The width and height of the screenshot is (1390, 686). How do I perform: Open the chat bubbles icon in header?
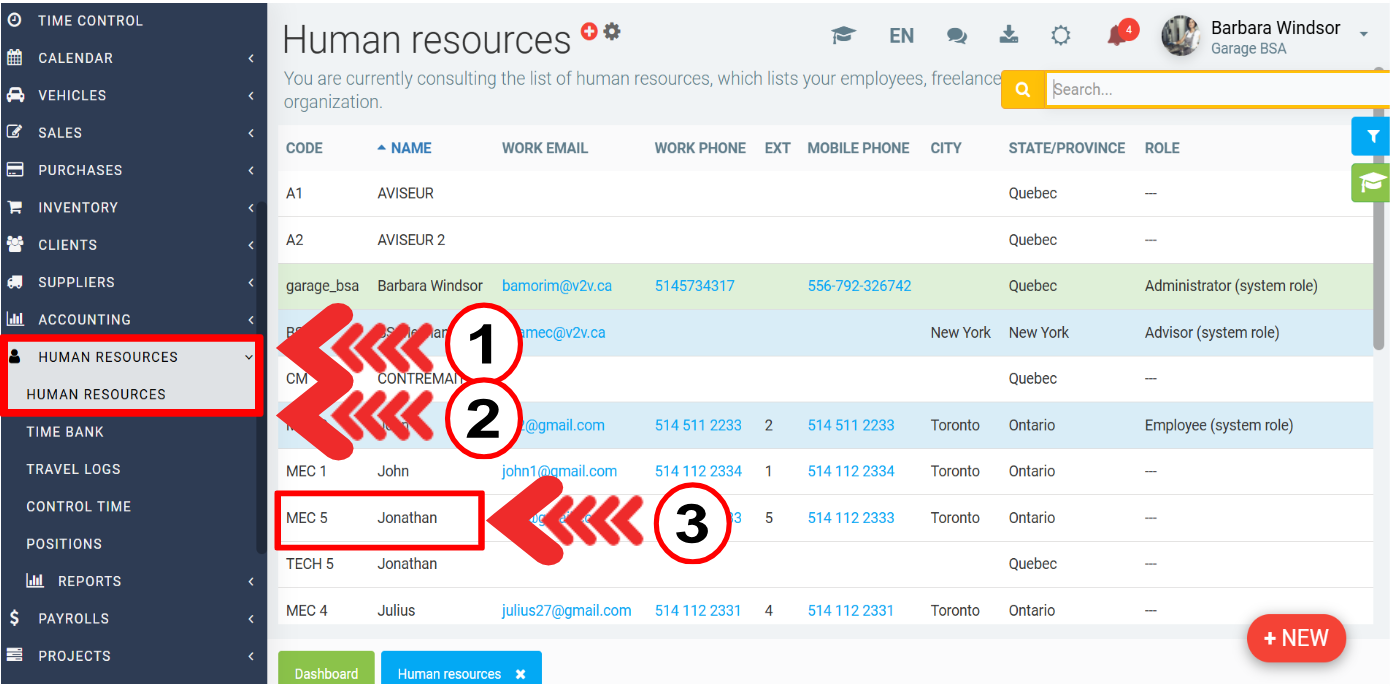tap(957, 36)
